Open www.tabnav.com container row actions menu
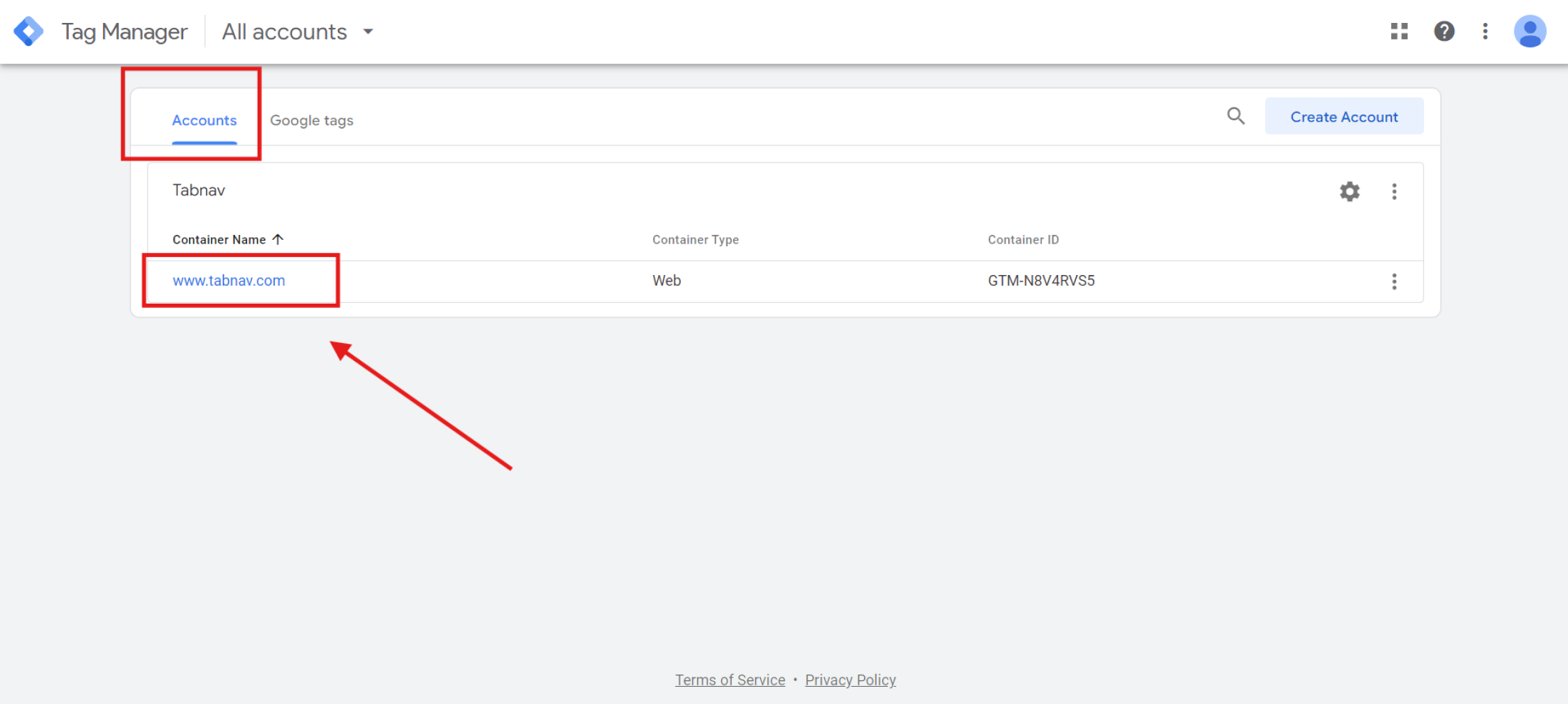Viewport: 1568px width, 704px height. point(1394,281)
